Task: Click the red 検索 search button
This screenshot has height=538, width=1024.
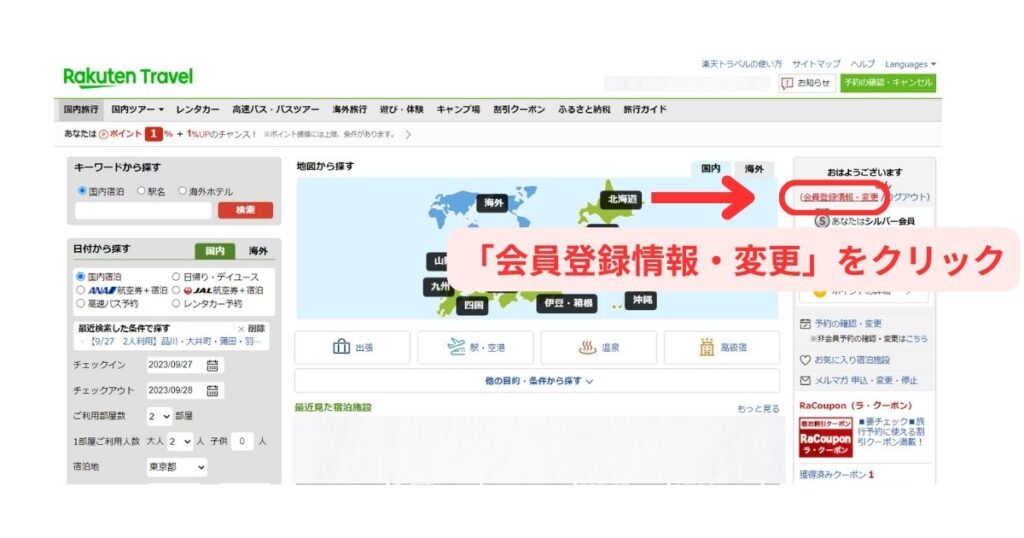Action: (x=246, y=210)
